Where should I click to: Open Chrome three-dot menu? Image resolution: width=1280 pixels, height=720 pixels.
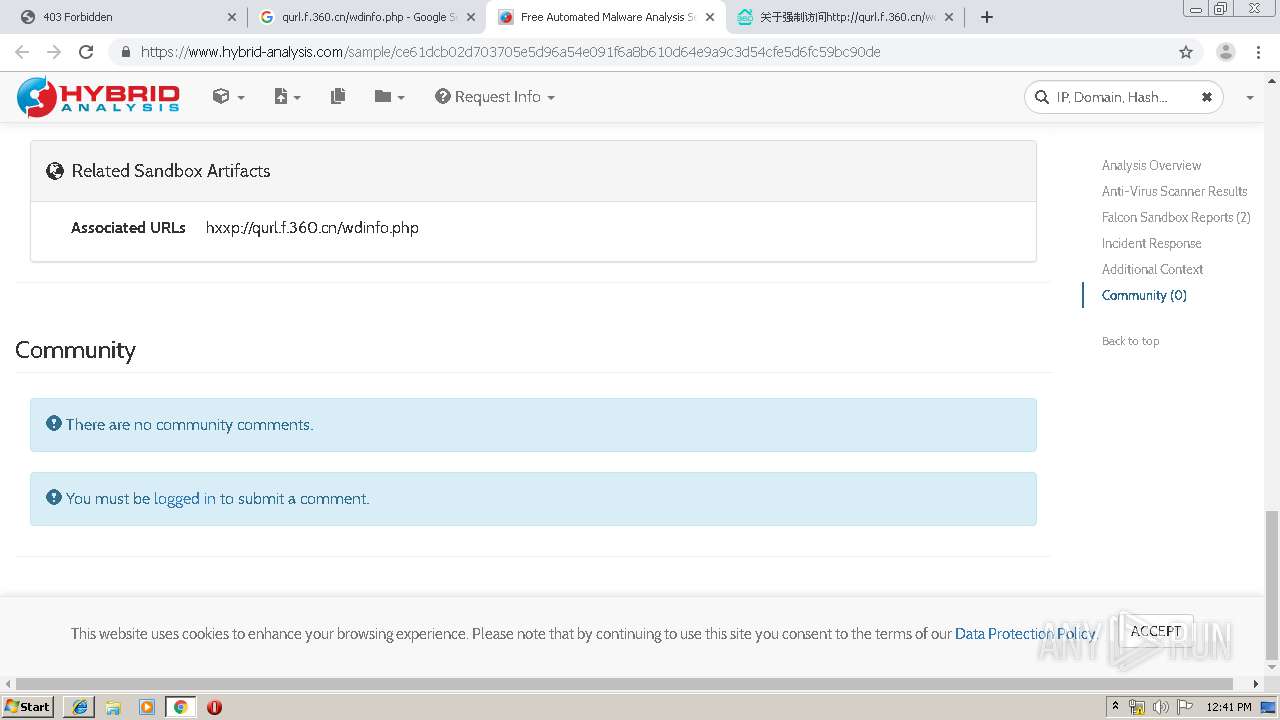point(1260,52)
